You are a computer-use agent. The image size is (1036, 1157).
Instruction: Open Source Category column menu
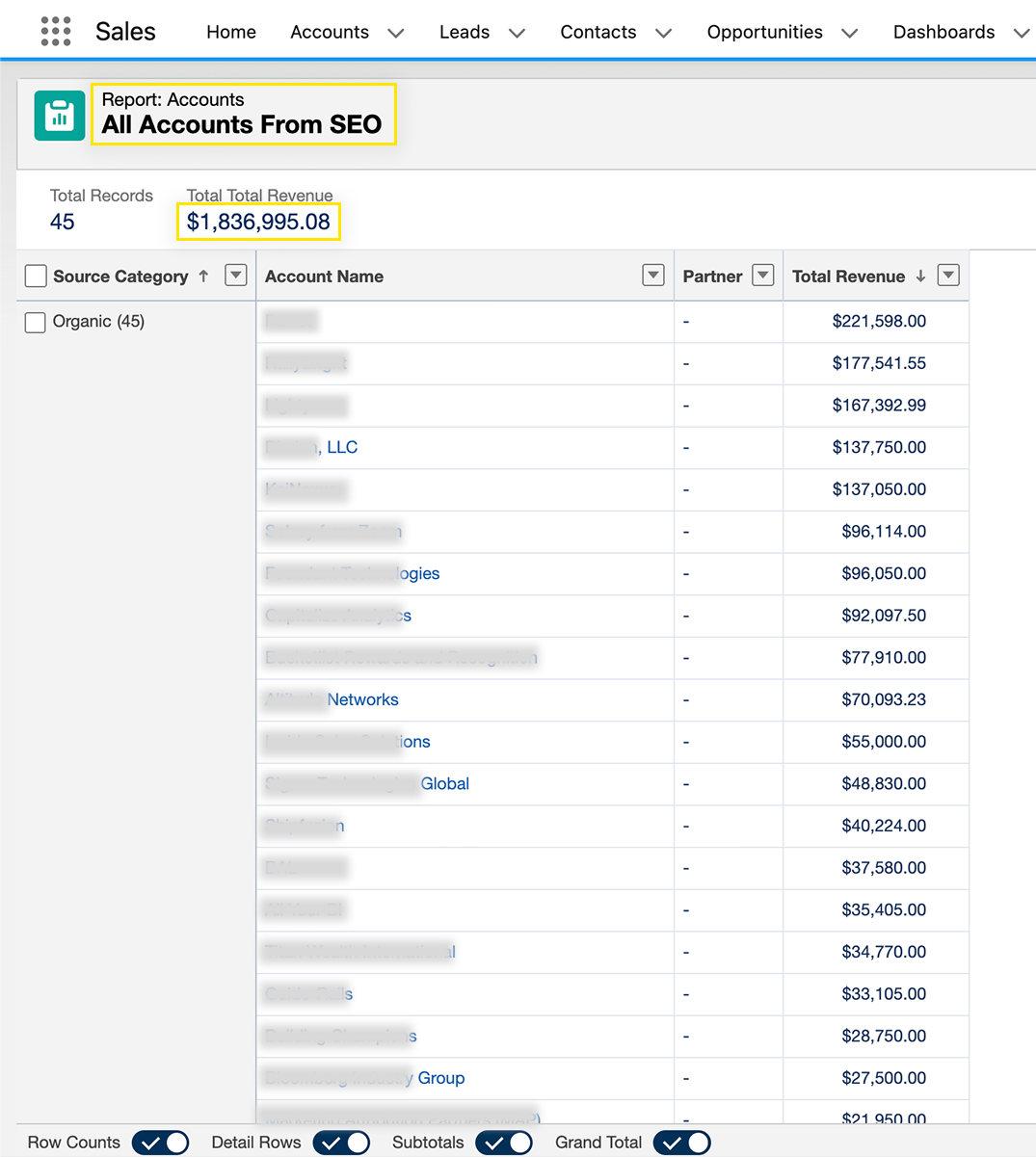[x=235, y=276]
